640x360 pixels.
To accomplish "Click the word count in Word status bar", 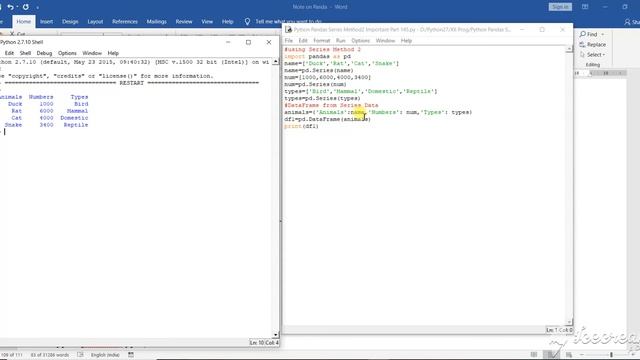I will click(x=50, y=355).
